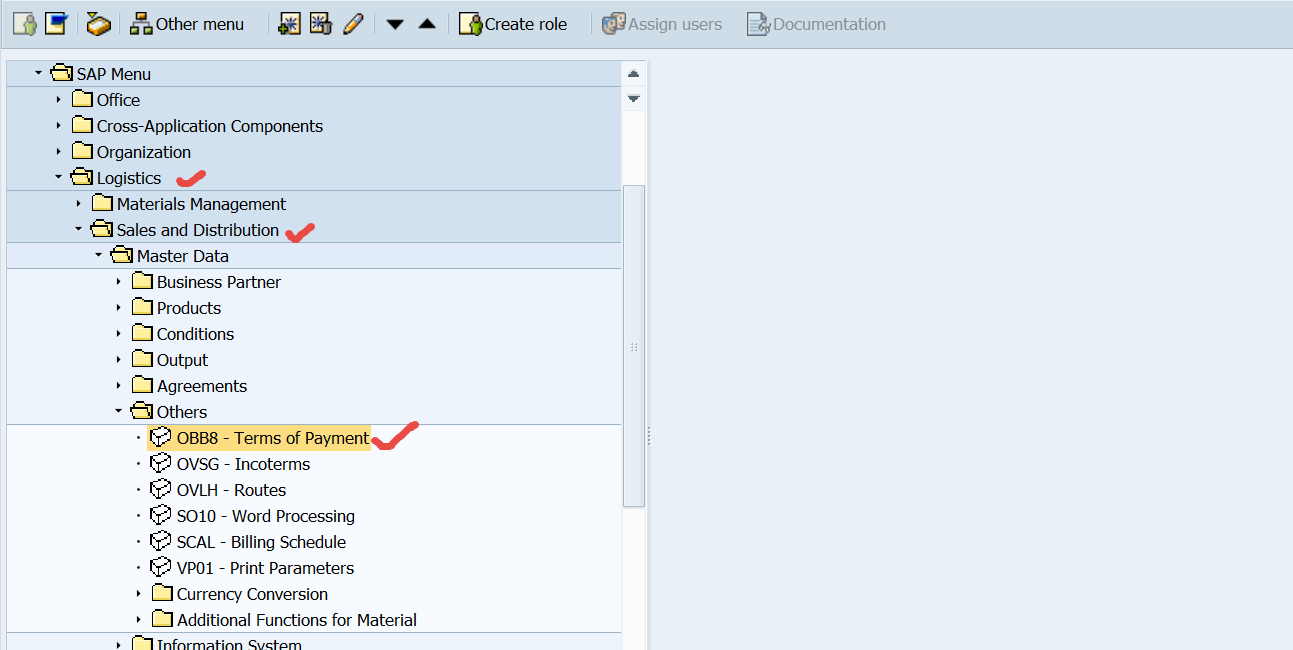
Task: Click the Delete favorites icon
Action: coord(320,23)
